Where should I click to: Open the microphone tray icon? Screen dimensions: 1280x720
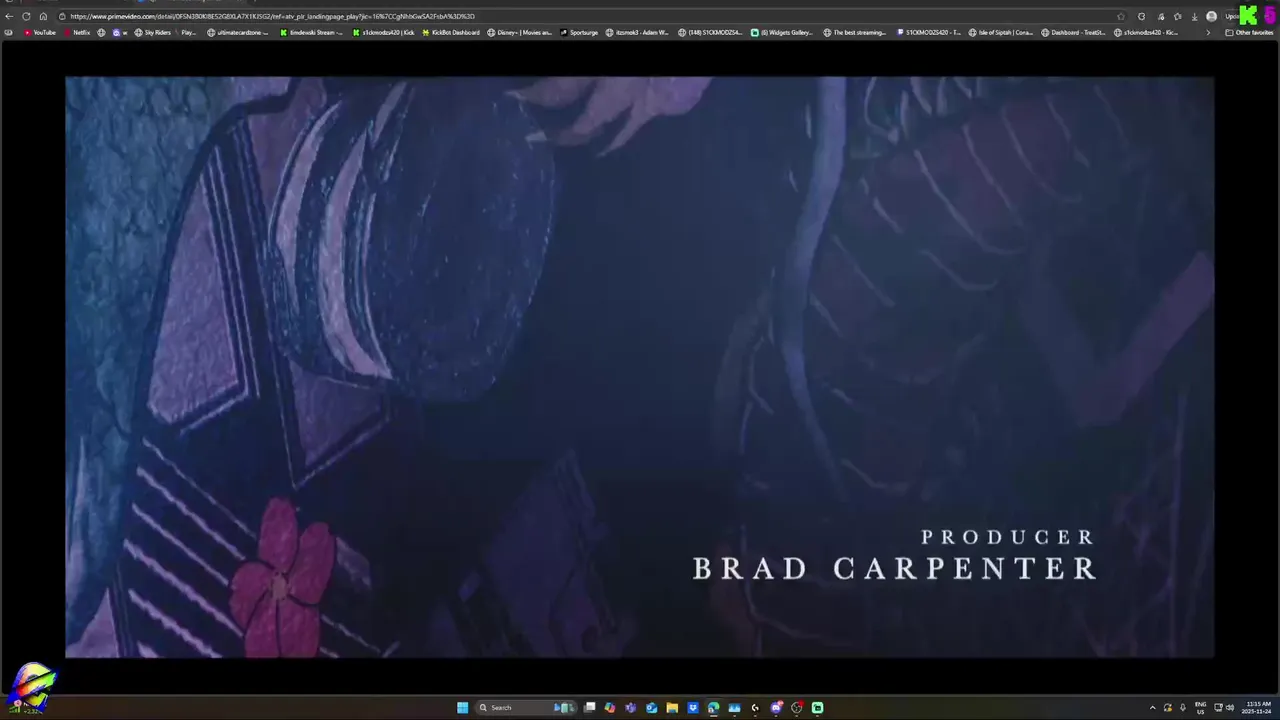pos(1182,708)
